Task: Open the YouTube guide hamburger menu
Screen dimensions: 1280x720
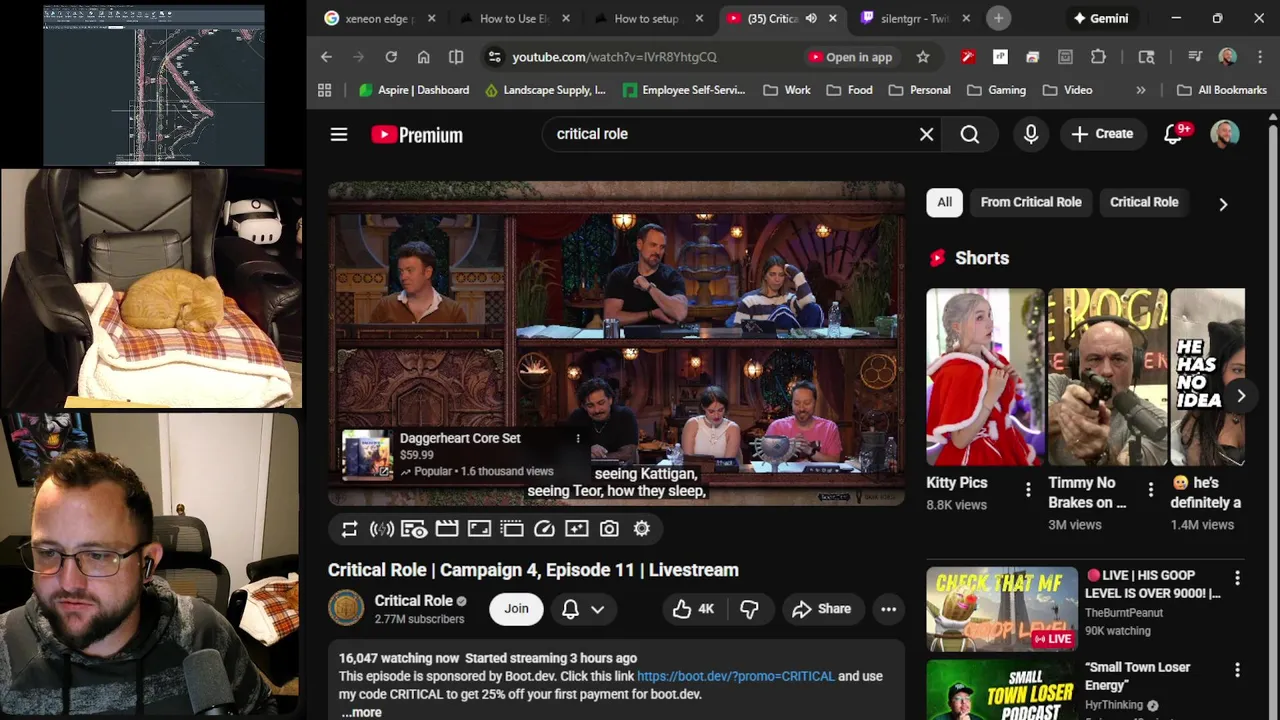Action: (339, 134)
